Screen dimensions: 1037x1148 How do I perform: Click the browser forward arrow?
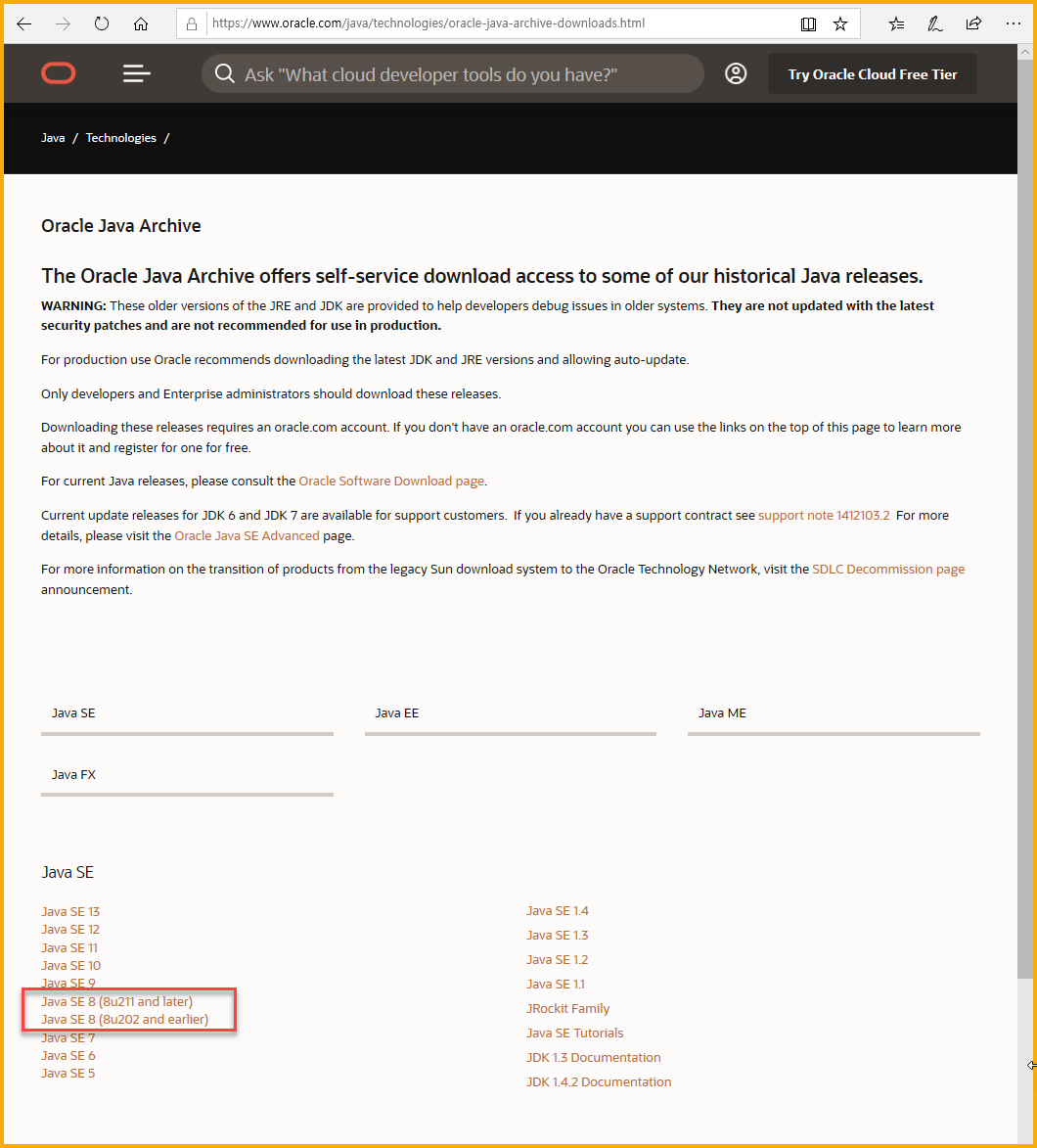pos(63,24)
